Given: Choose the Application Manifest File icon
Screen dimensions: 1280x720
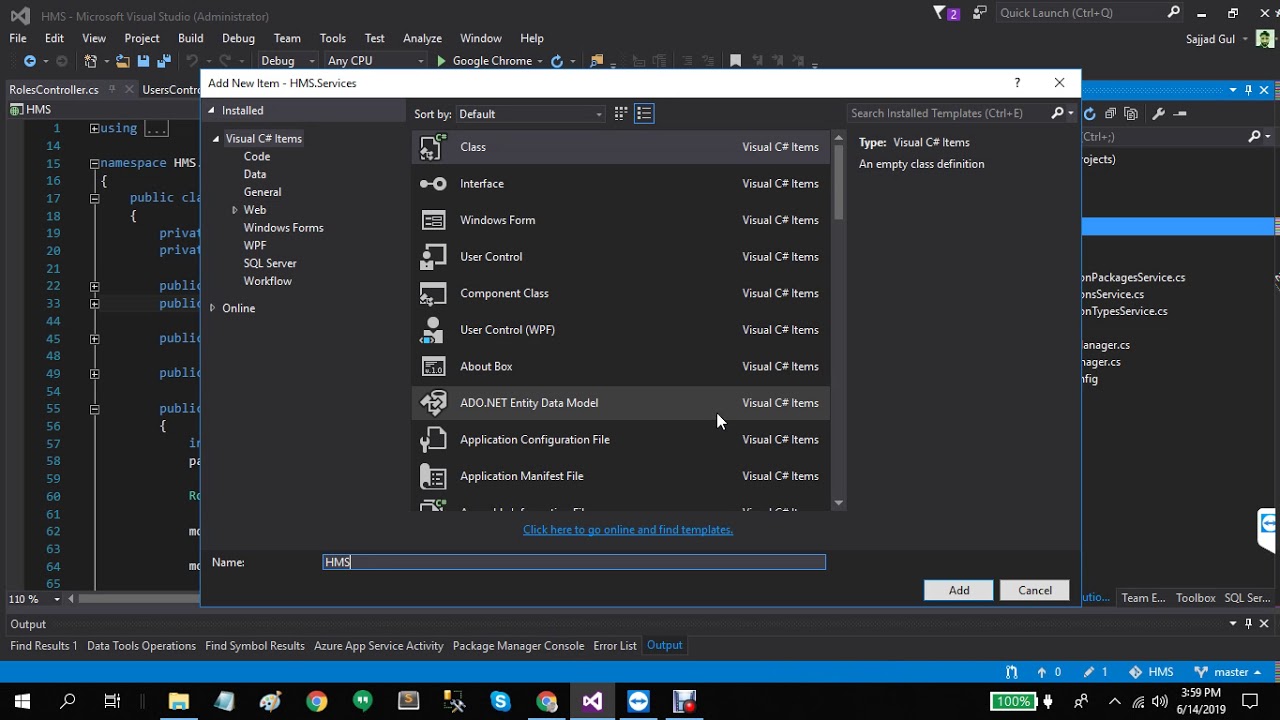Looking at the screenshot, I should pyautogui.click(x=433, y=476).
